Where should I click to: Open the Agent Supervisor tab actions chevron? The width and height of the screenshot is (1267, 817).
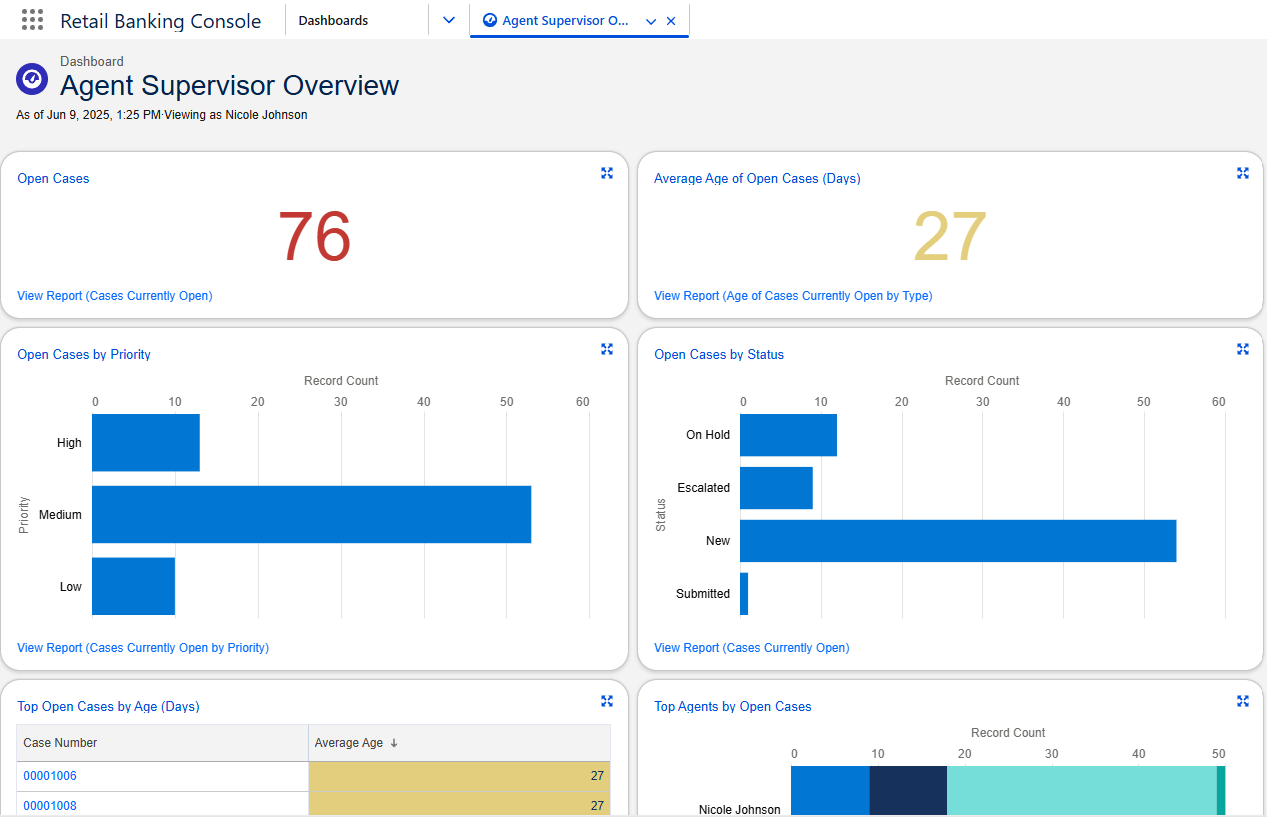pyautogui.click(x=651, y=21)
